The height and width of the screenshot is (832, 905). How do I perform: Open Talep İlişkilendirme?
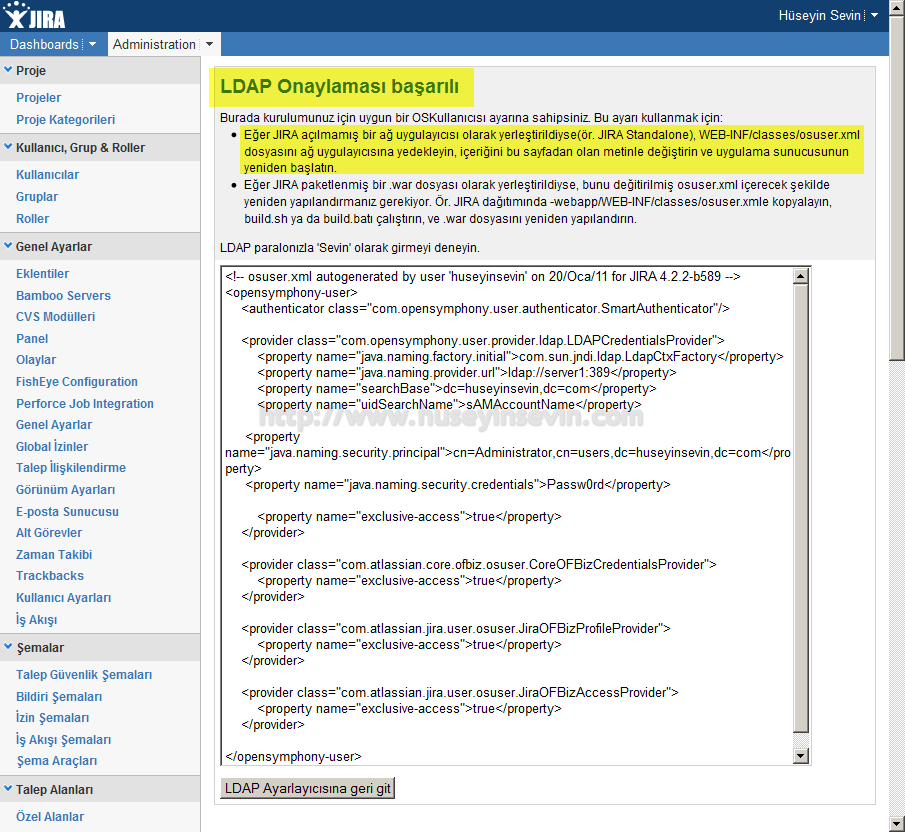71,467
